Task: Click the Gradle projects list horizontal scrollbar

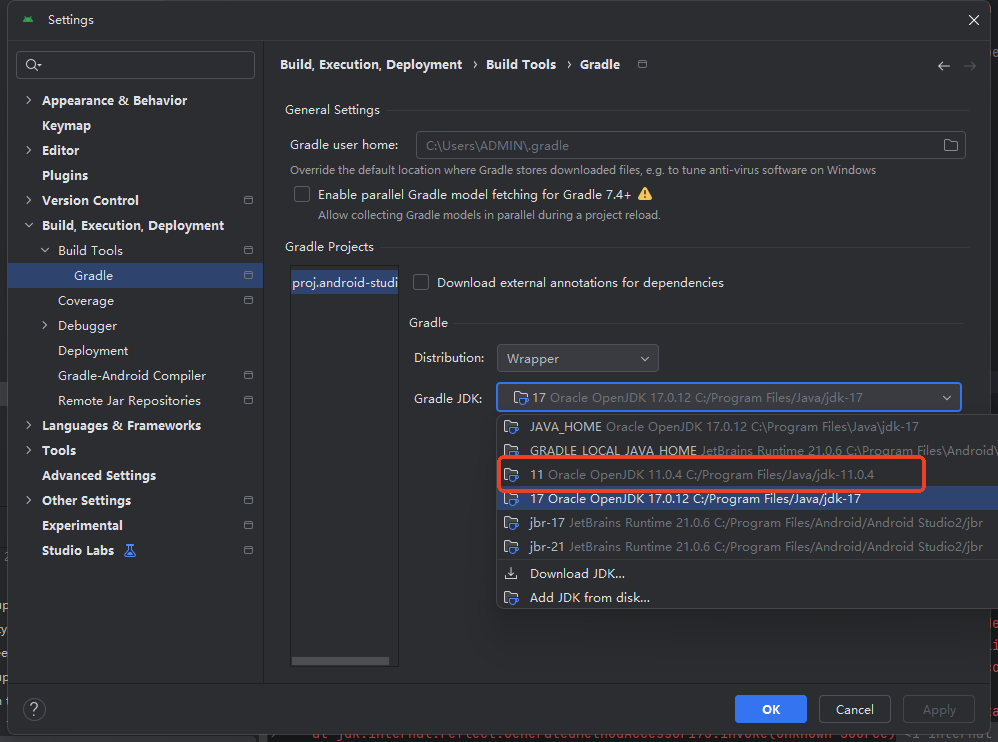Action: point(341,661)
